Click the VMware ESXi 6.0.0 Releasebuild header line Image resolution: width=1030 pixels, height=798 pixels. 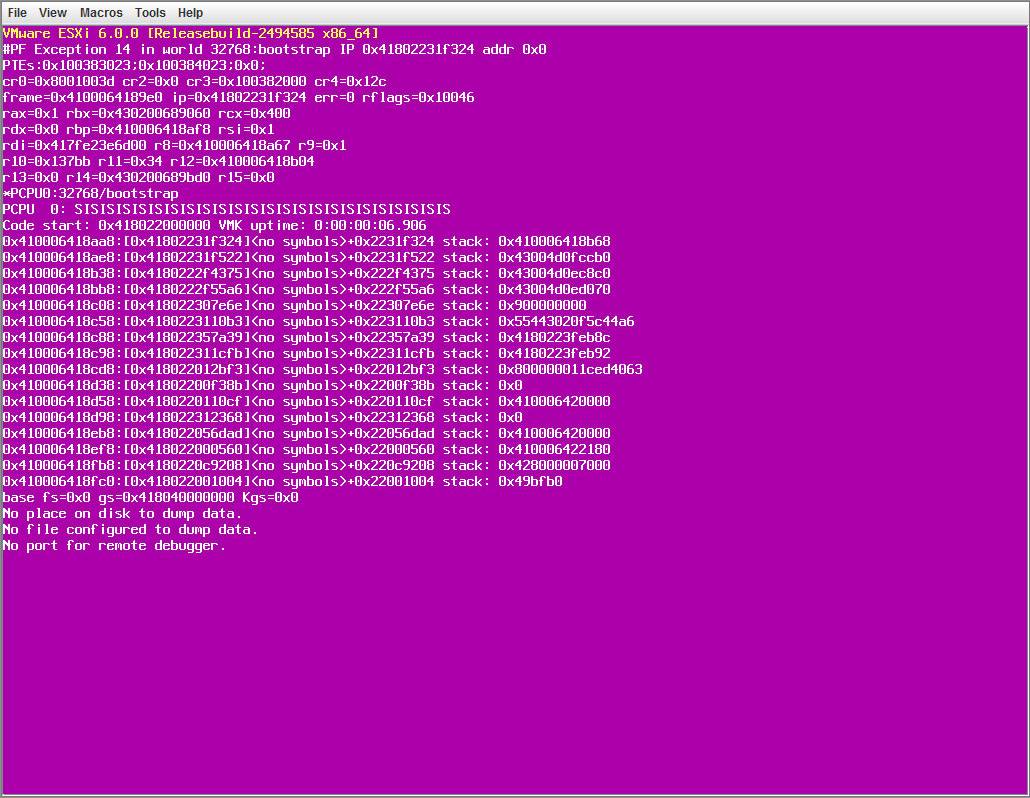pyautogui.click(x=190, y=33)
